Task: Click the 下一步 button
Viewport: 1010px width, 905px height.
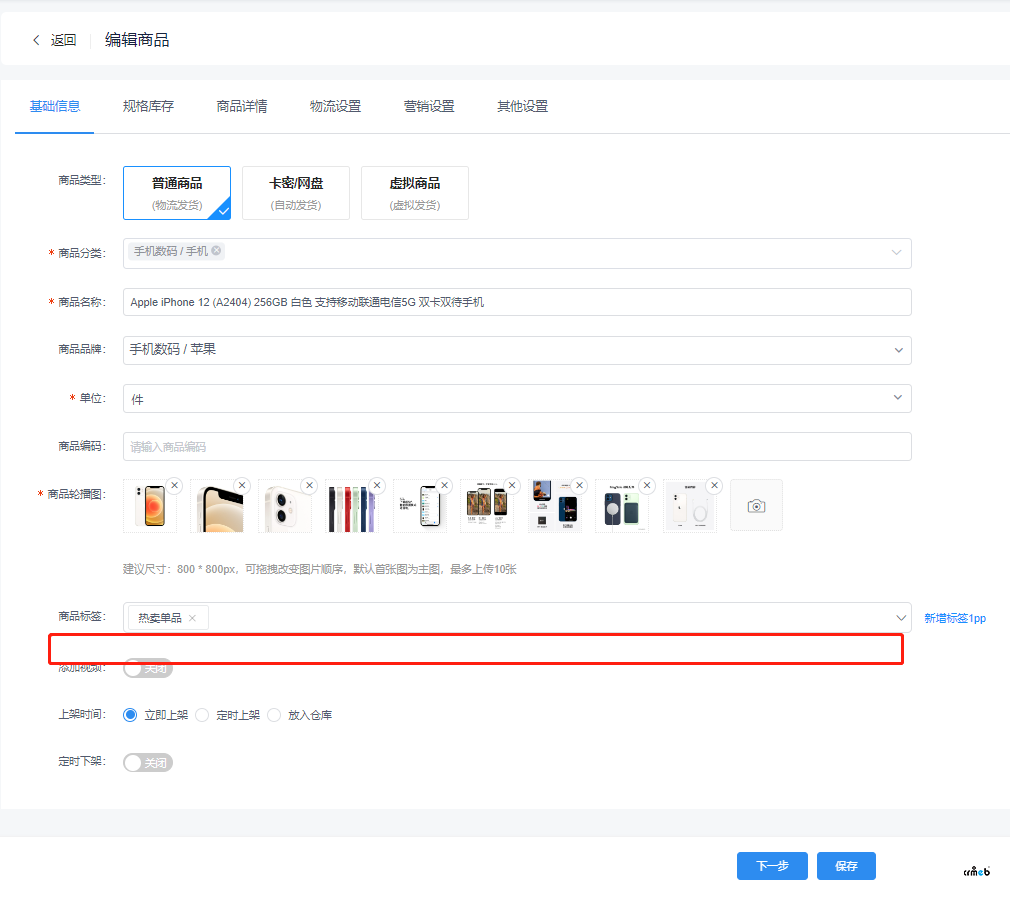Action: [x=772, y=866]
